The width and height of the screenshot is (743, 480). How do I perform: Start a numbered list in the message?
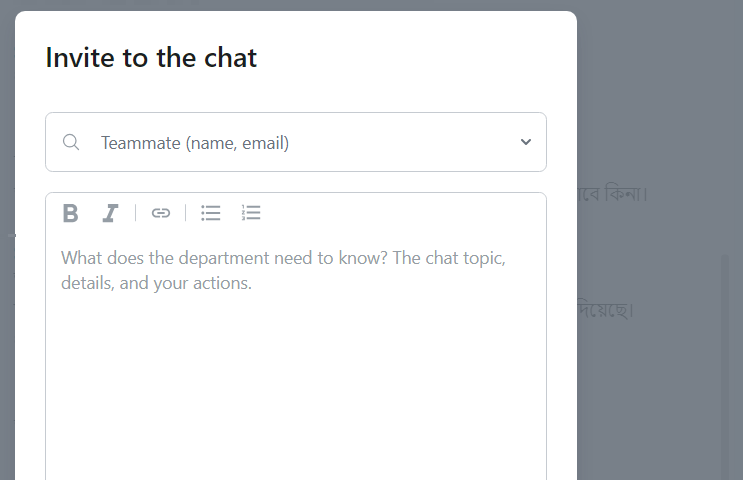coord(251,213)
